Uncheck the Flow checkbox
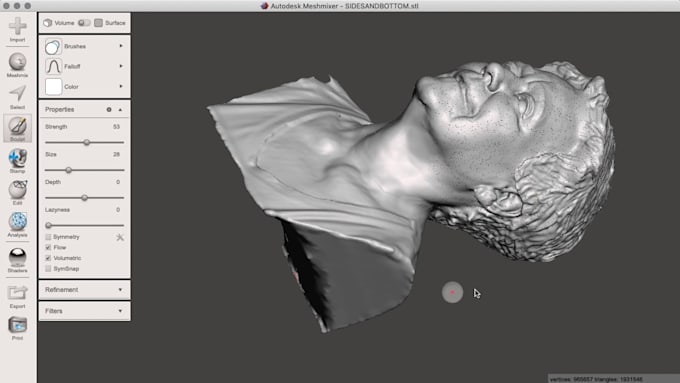This screenshot has width=680, height=383. tap(48, 247)
